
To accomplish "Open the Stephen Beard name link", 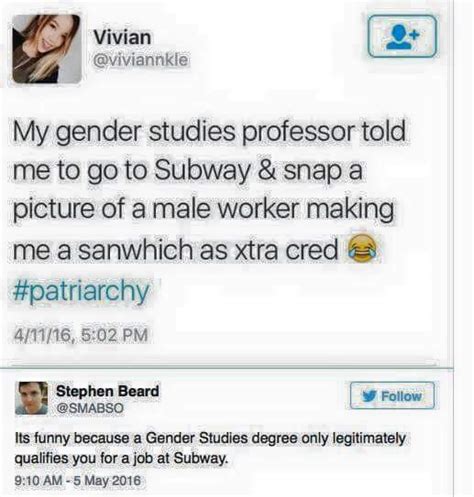I will tap(107, 391).
